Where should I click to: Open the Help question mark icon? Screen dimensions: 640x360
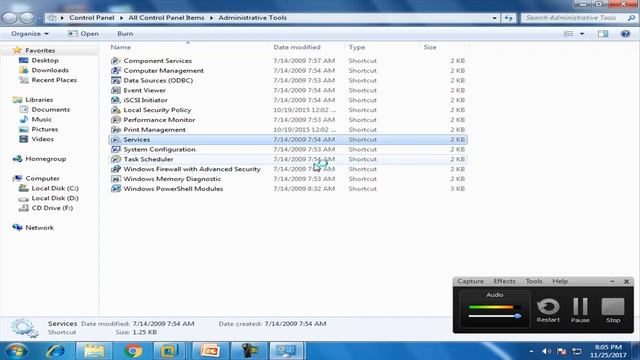click(625, 34)
